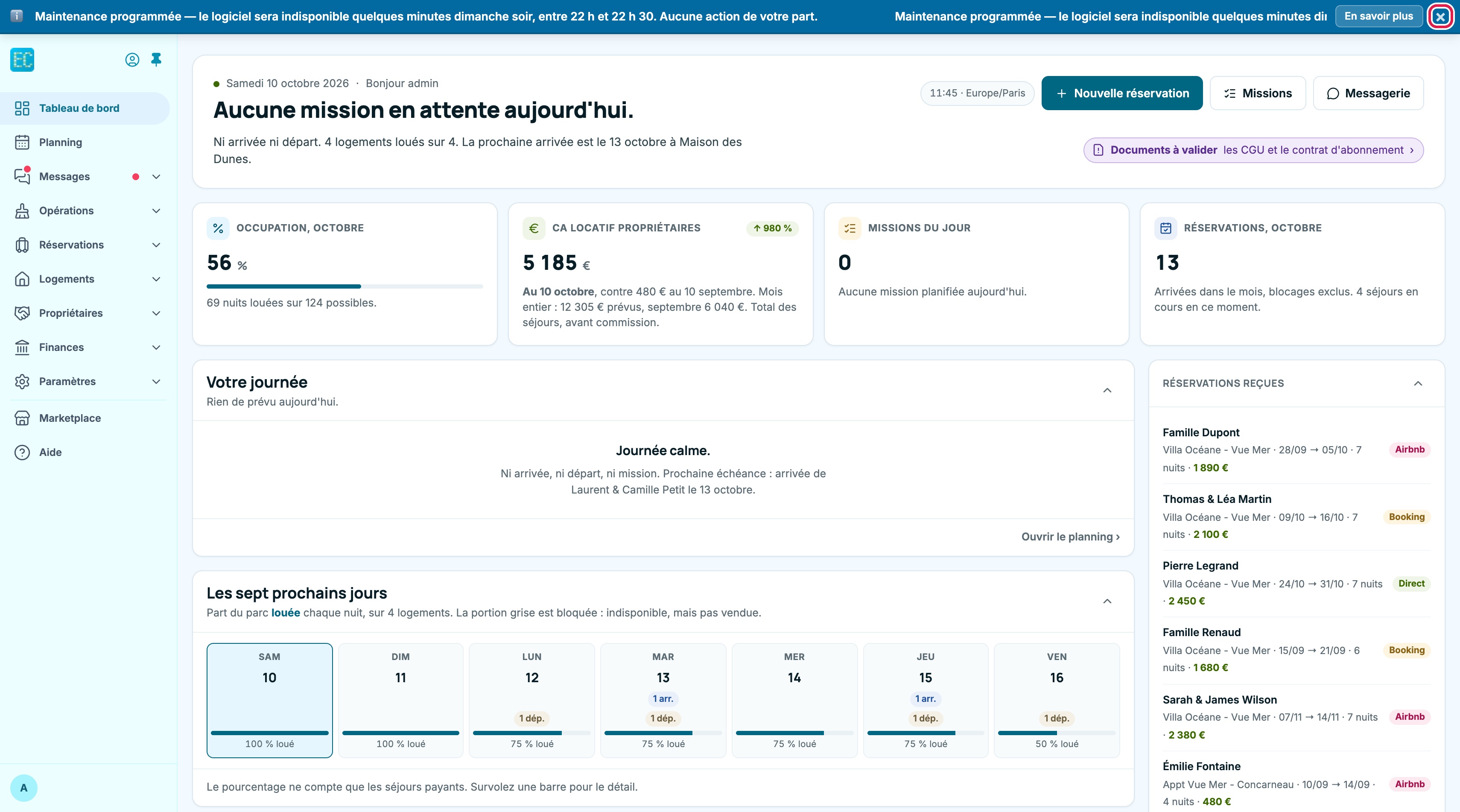The image size is (1460, 812).
Task: Expand the Messages submenu chevron
Action: click(156, 177)
